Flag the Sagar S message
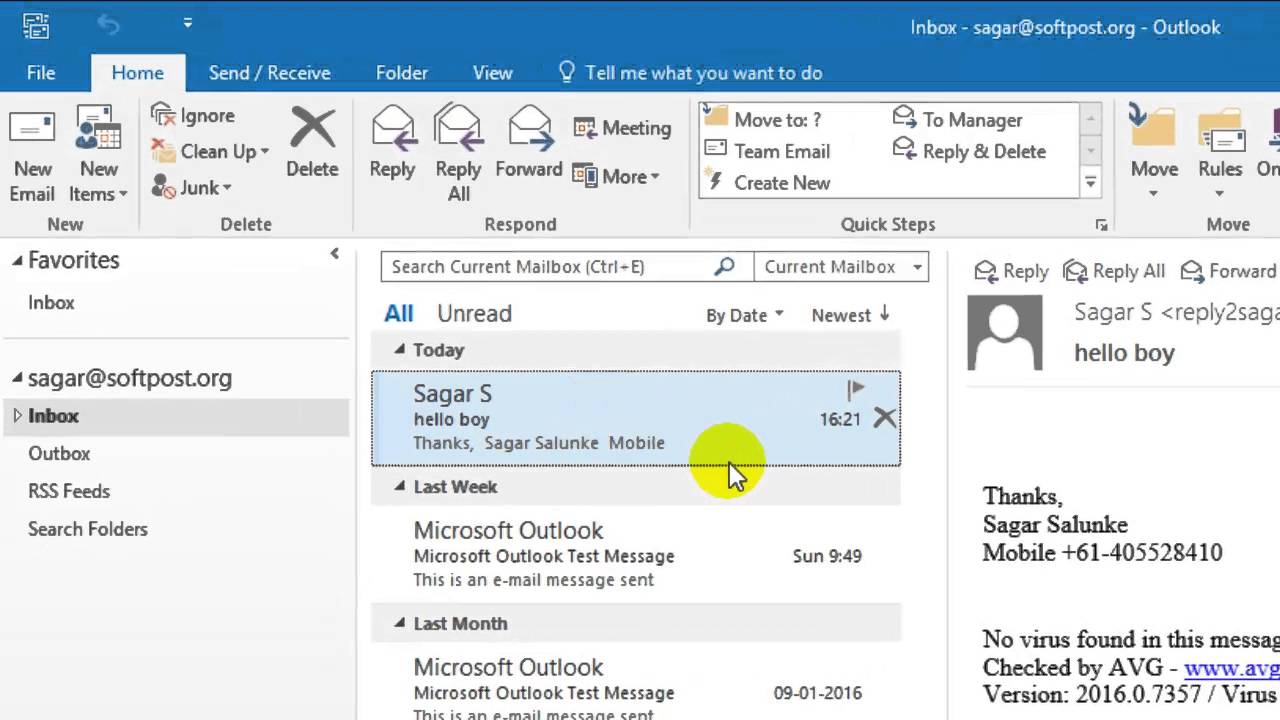 [x=856, y=389]
